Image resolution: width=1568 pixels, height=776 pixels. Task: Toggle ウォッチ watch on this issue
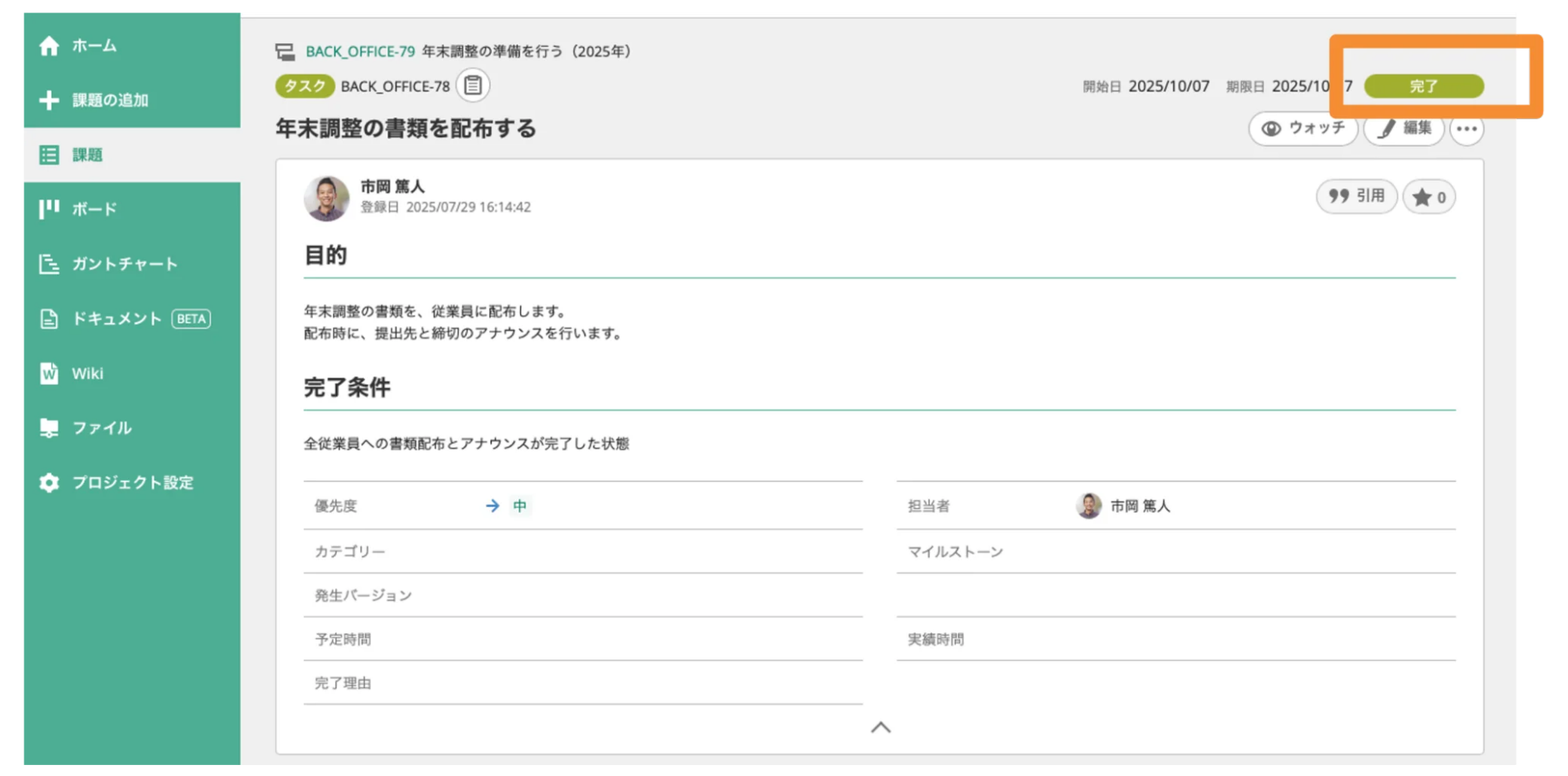coord(1303,129)
